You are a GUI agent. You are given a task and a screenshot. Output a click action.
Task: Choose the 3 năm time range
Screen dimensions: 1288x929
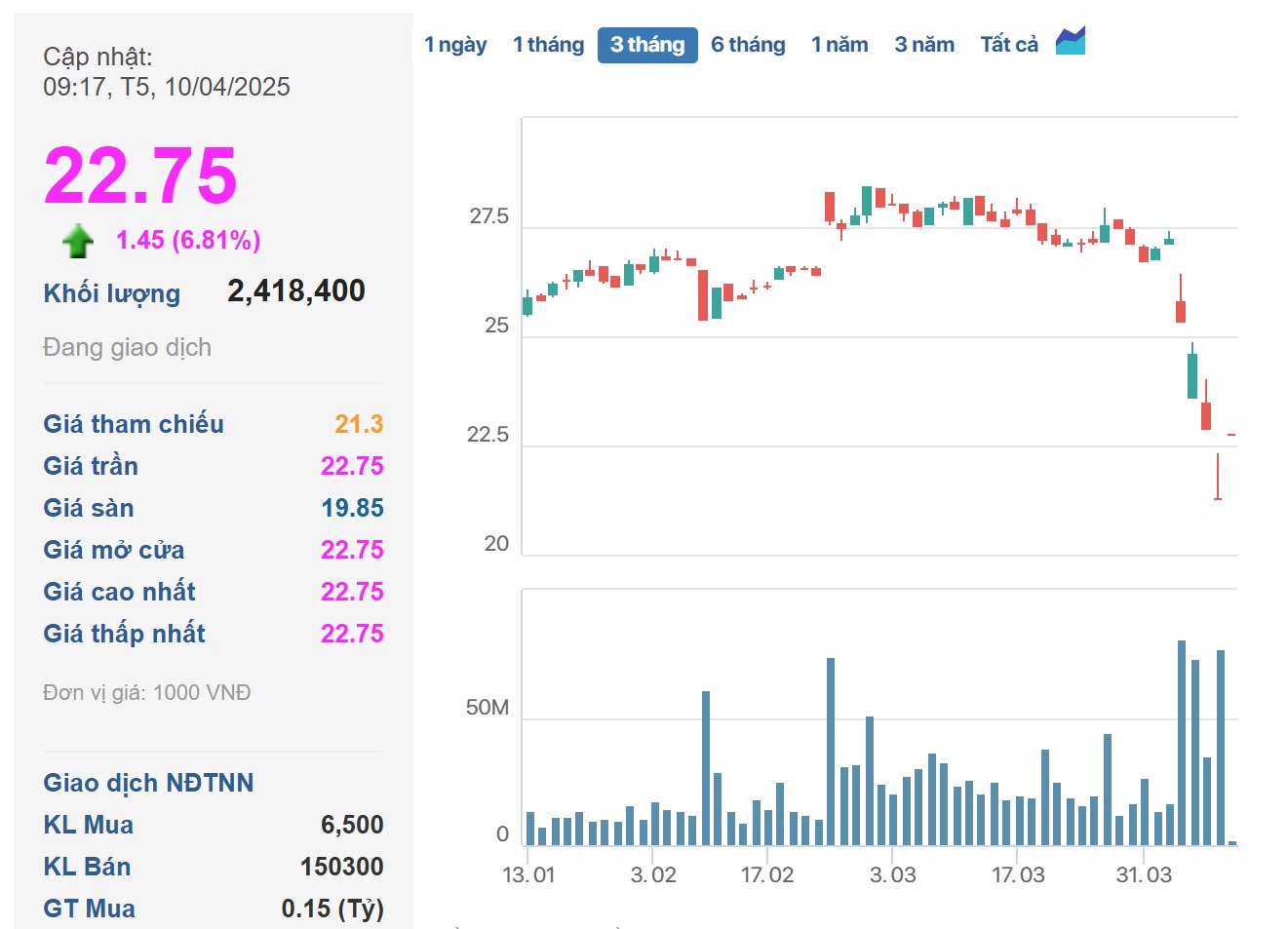(924, 45)
